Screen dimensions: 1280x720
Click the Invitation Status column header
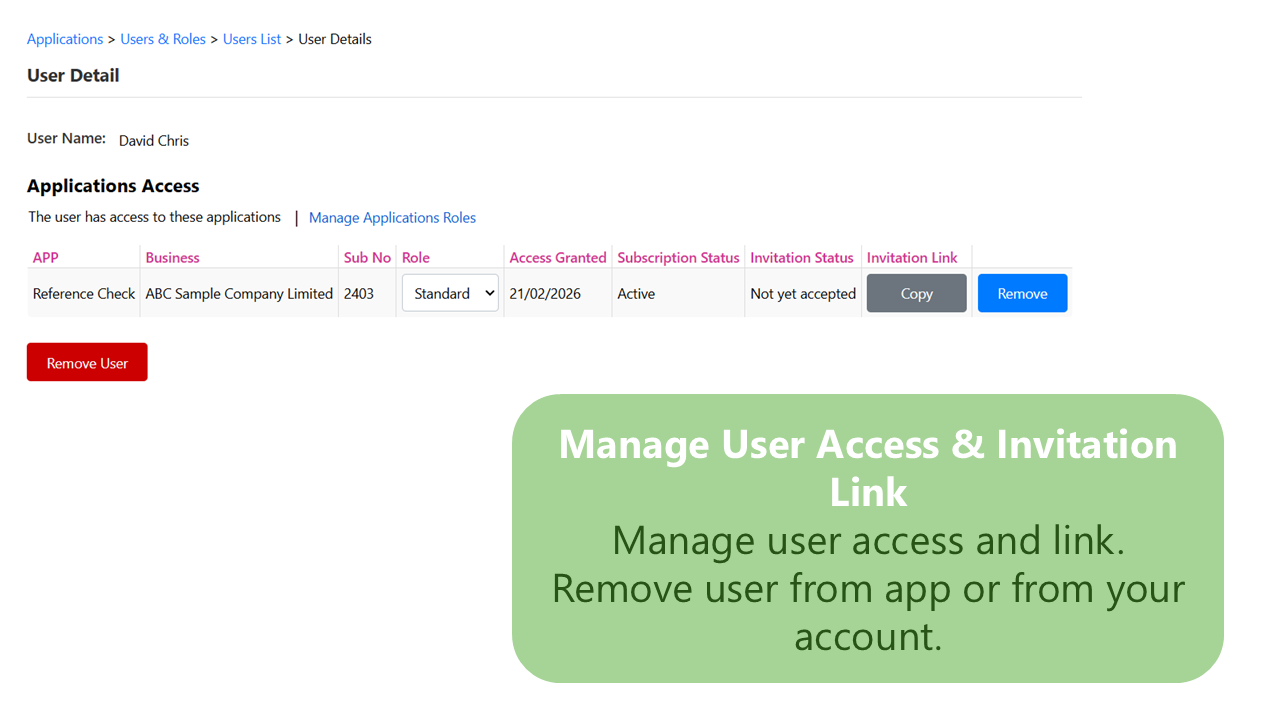(802, 257)
